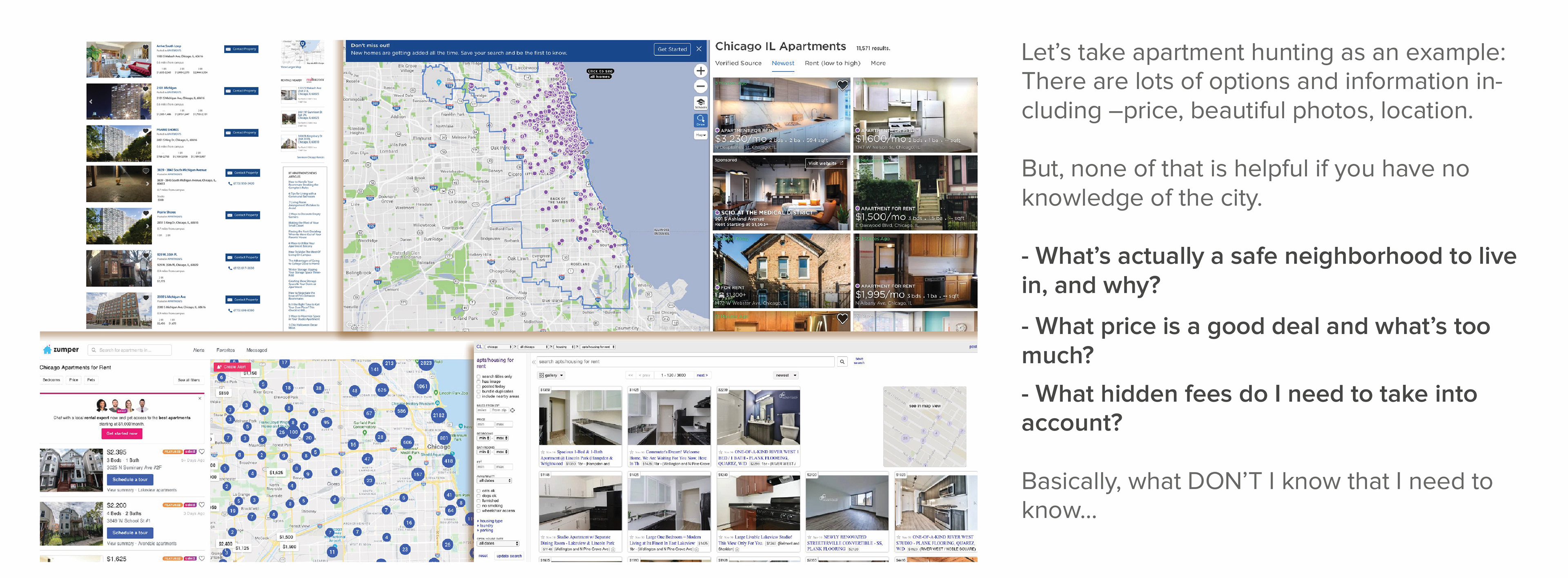Open the Map type dropdown on Trulia
The height and width of the screenshot is (578, 1568).
[701, 135]
